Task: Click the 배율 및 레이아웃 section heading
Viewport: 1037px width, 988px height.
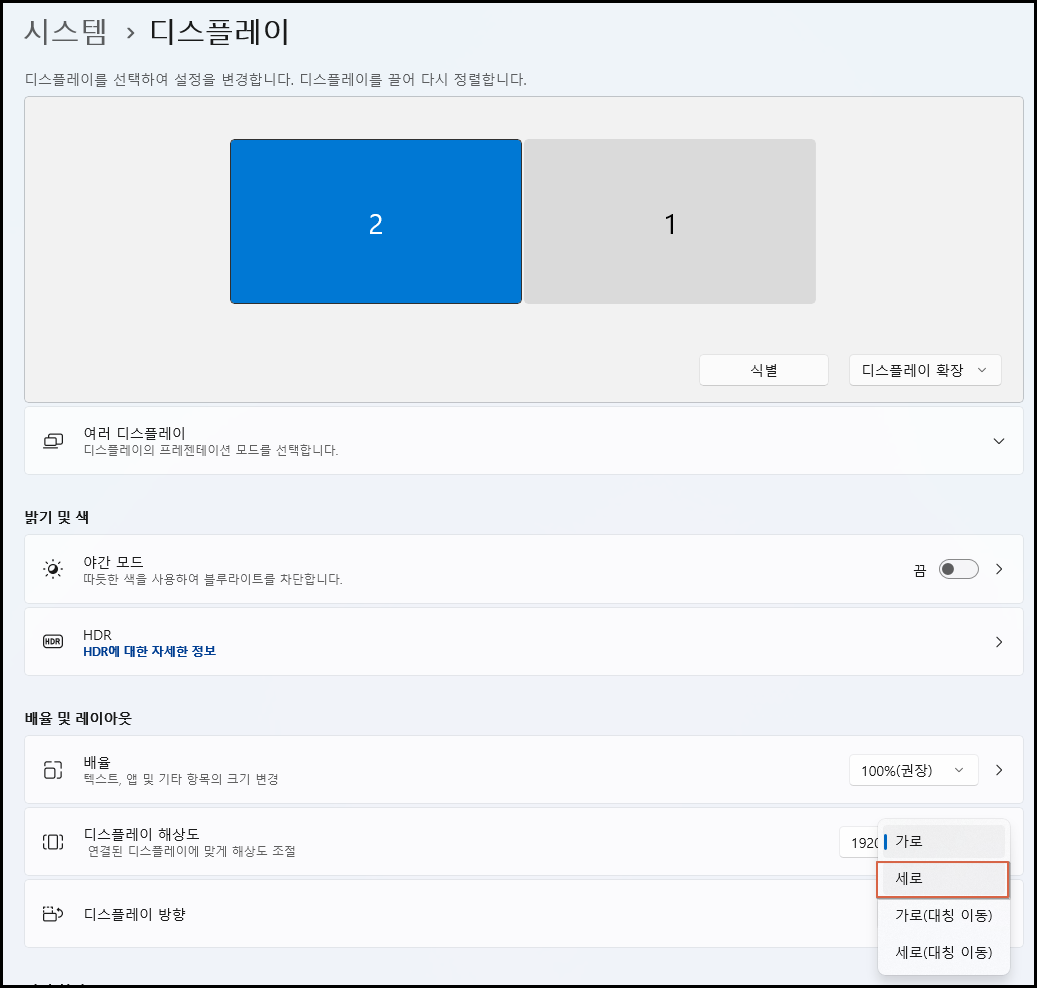Action: click(78, 718)
